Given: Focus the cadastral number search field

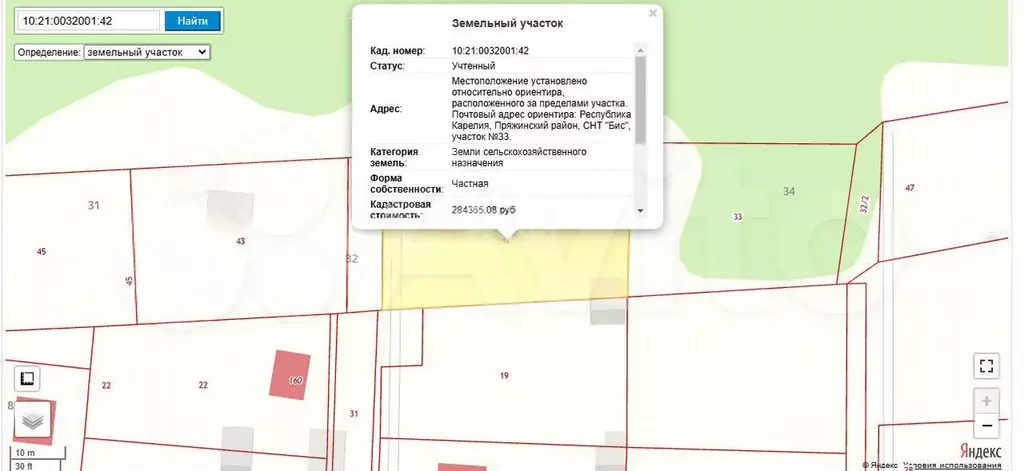Looking at the screenshot, I should click(88, 21).
